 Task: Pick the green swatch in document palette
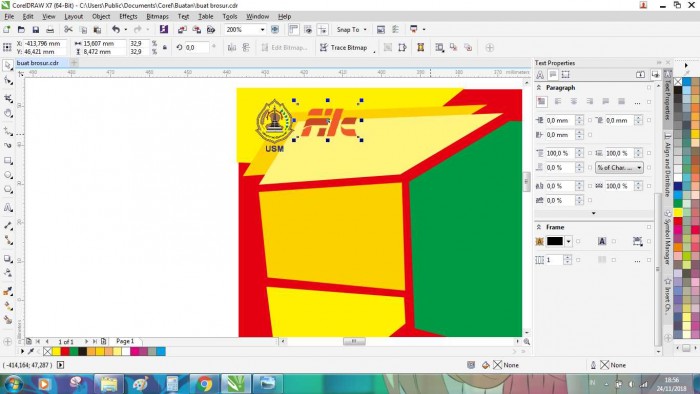click(x=74, y=352)
